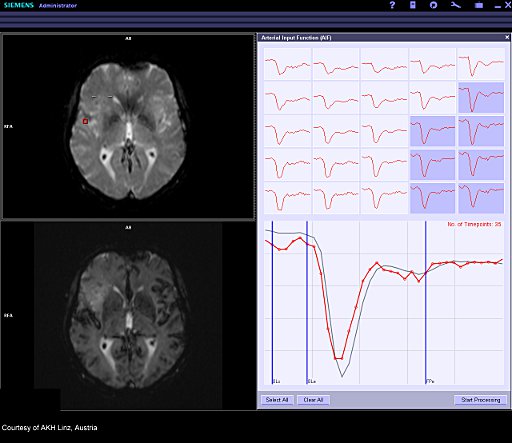Click the red ROI square on brain image
Viewport: 512px width, 443px height.
coord(85,121)
